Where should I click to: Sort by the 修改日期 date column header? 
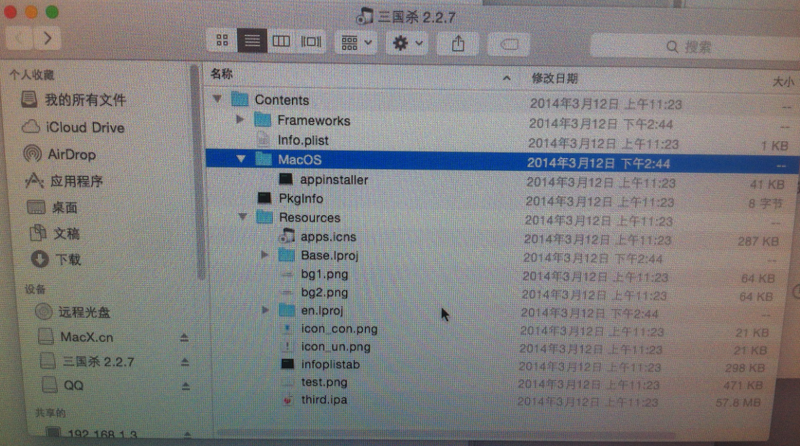[x=555, y=78]
